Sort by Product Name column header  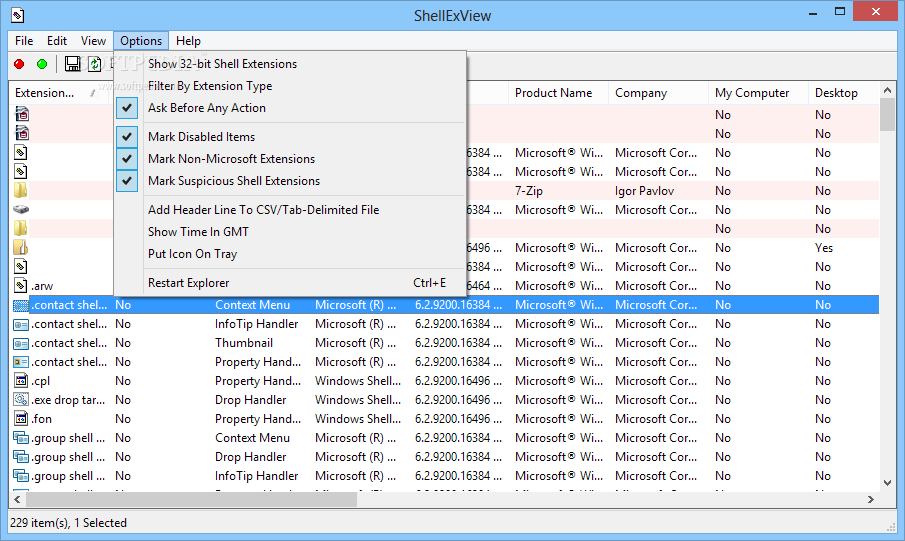pyautogui.click(x=558, y=93)
